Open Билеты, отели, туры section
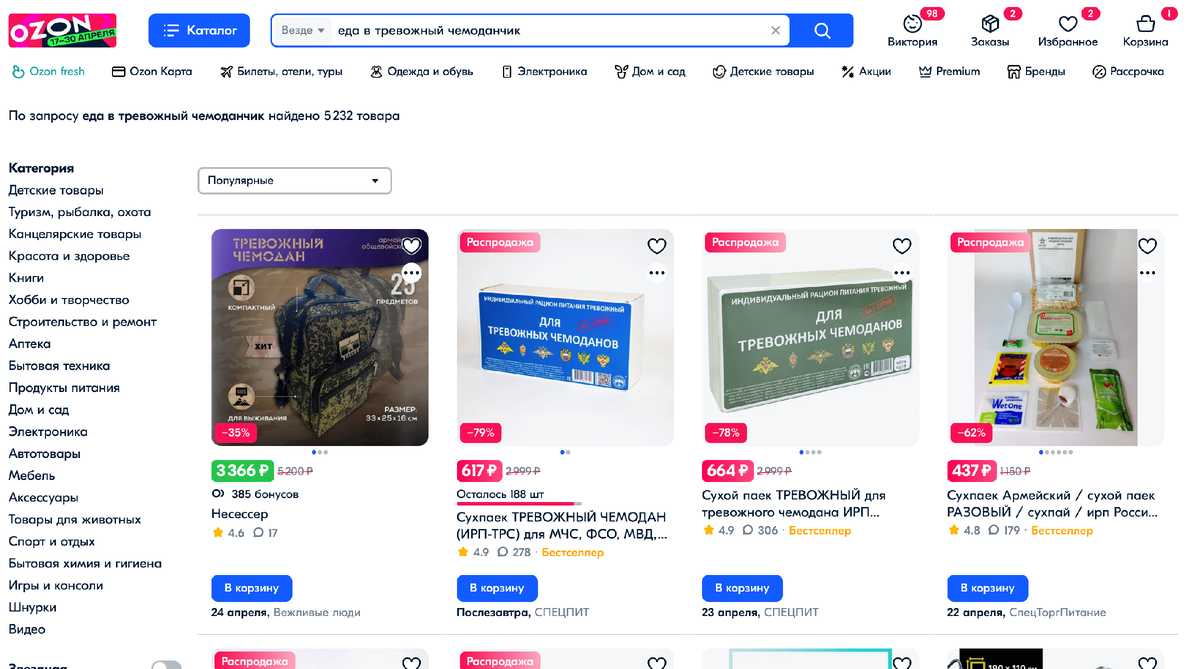This screenshot has height=669, width=1200. tap(281, 71)
